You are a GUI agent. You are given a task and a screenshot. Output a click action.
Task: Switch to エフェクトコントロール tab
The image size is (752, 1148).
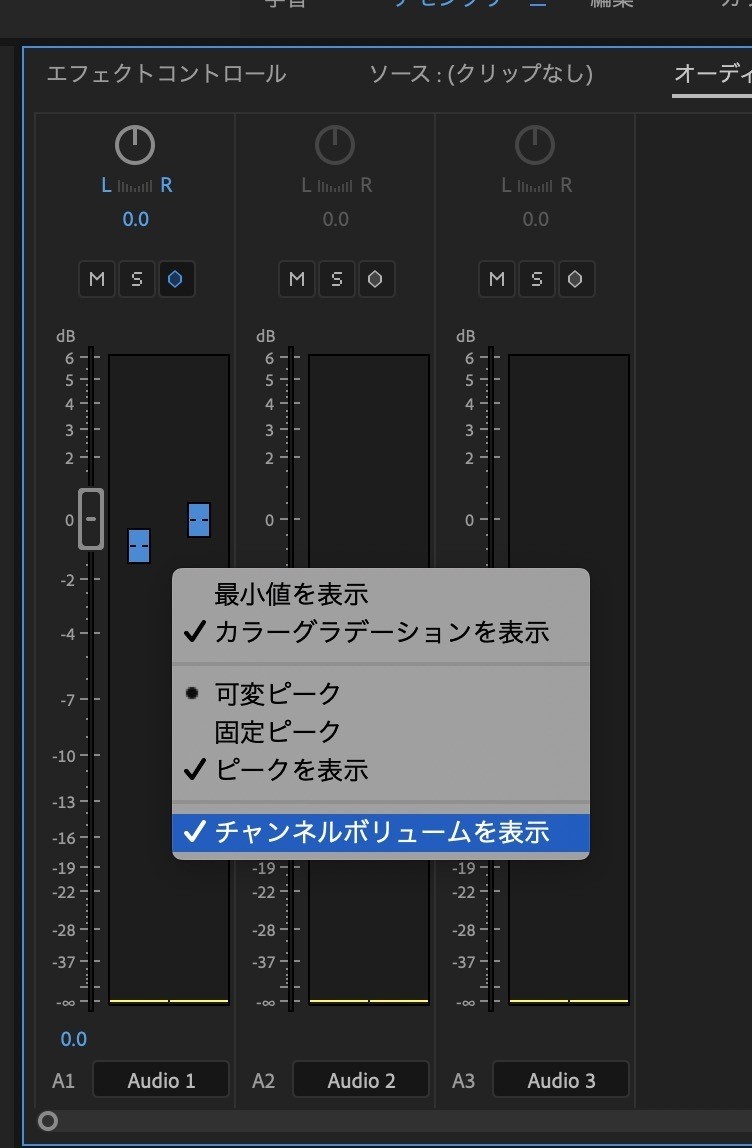click(166, 74)
